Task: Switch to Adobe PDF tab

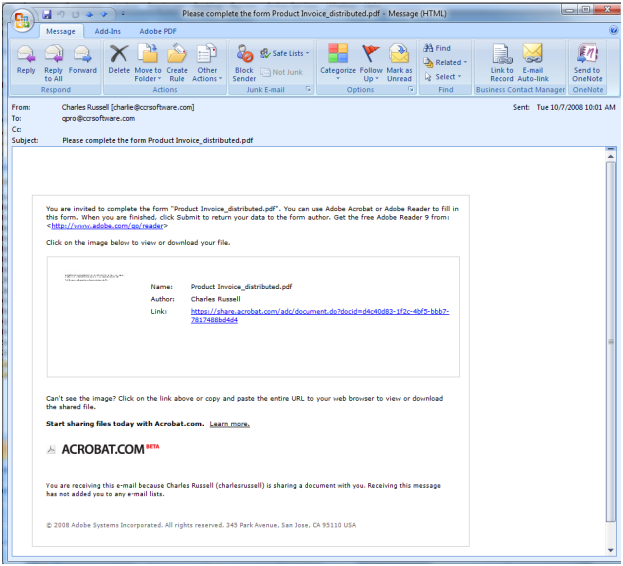Action: coord(158,31)
